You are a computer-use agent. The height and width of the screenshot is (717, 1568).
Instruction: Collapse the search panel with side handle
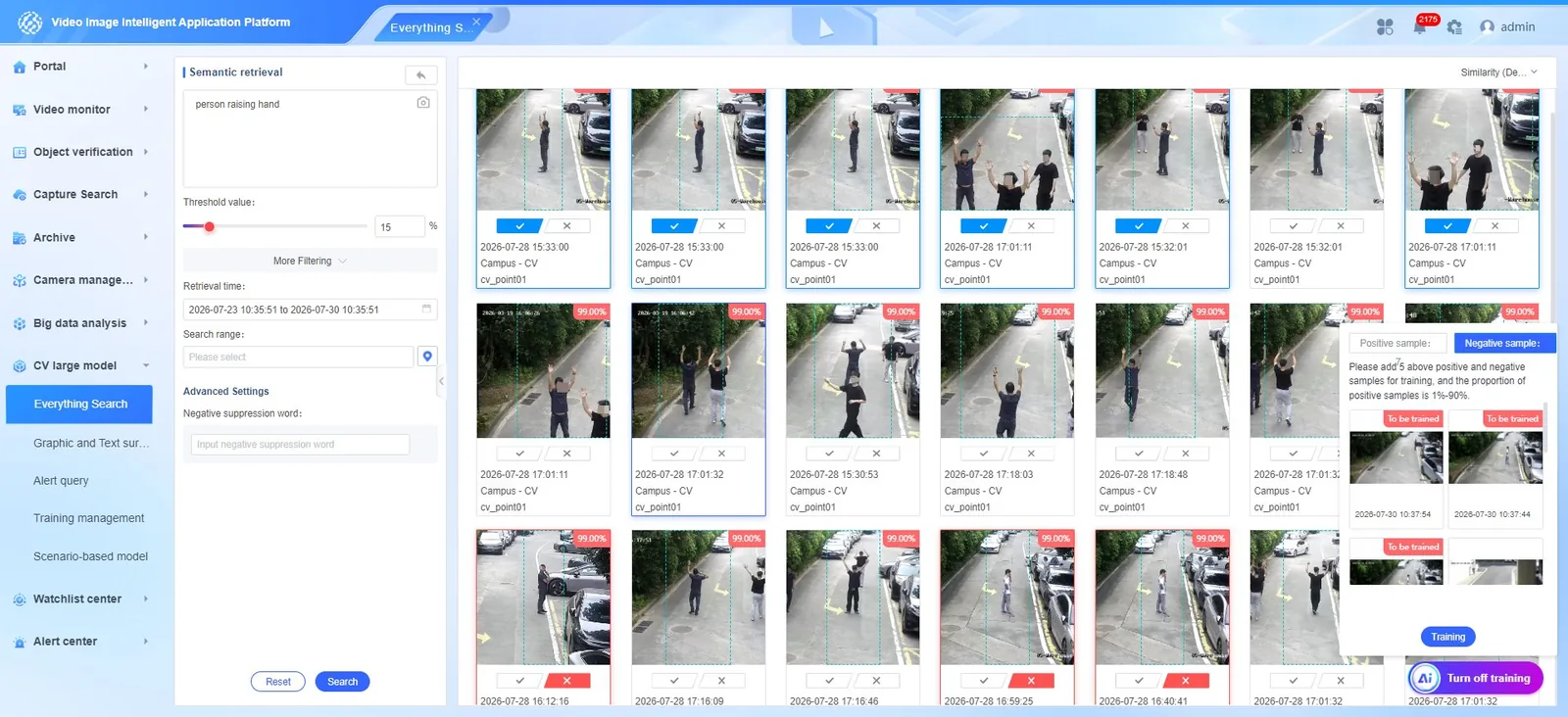tap(441, 381)
